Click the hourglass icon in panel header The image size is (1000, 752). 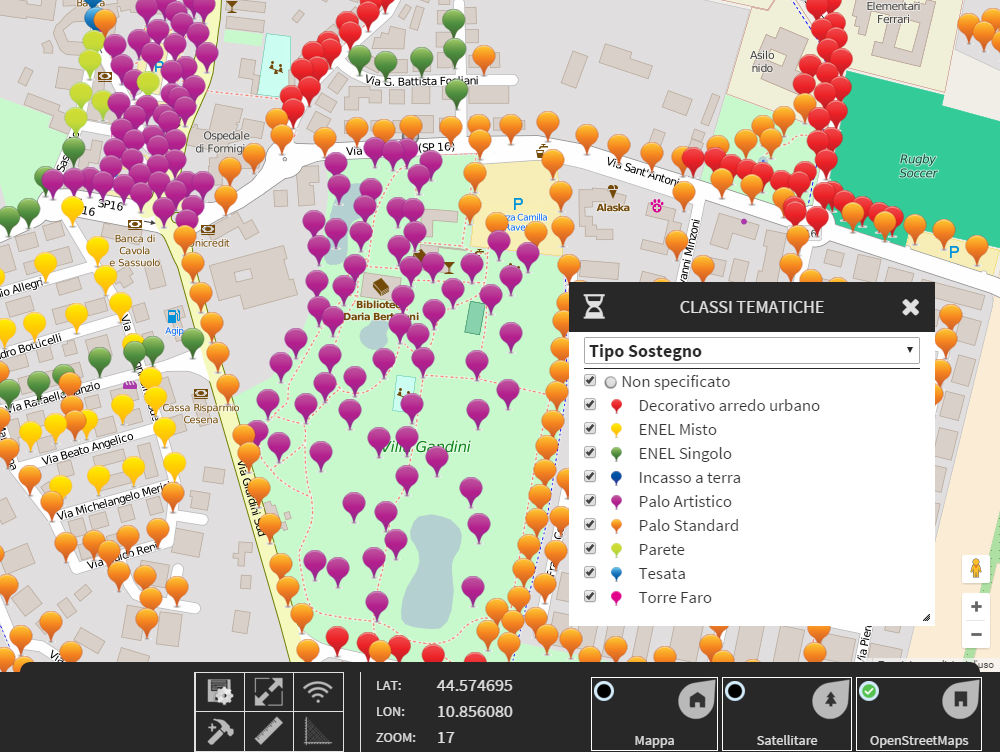click(594, 307)
